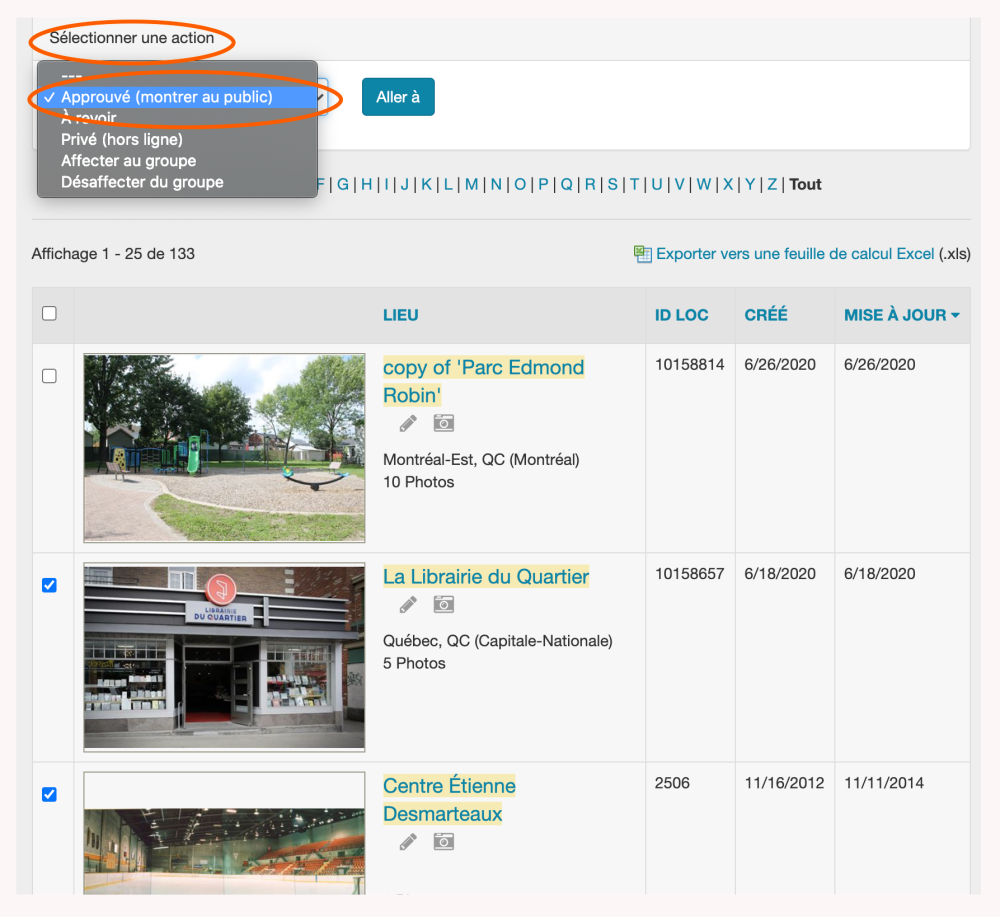Click the '10 Photos' count text
This screenshot has height=917, width=1000.
418,482
